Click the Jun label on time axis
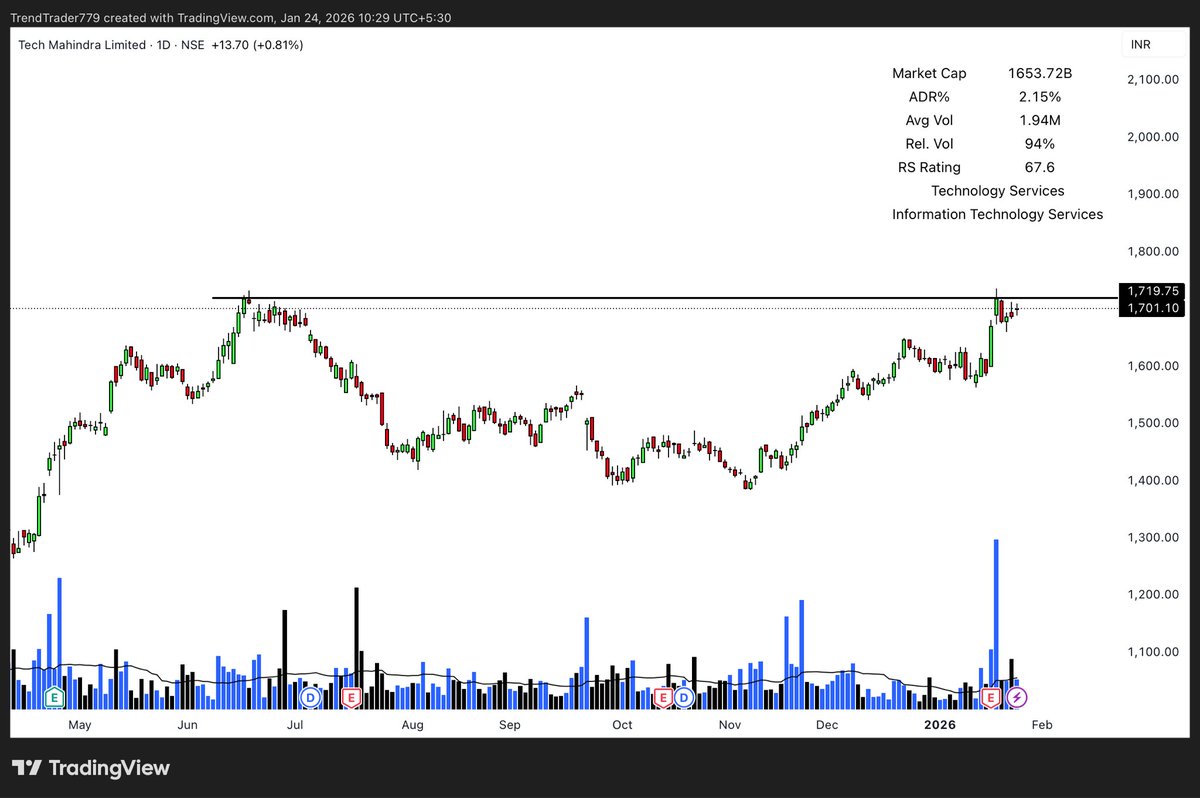1200x798 pixels. click(x=186, y=724)
